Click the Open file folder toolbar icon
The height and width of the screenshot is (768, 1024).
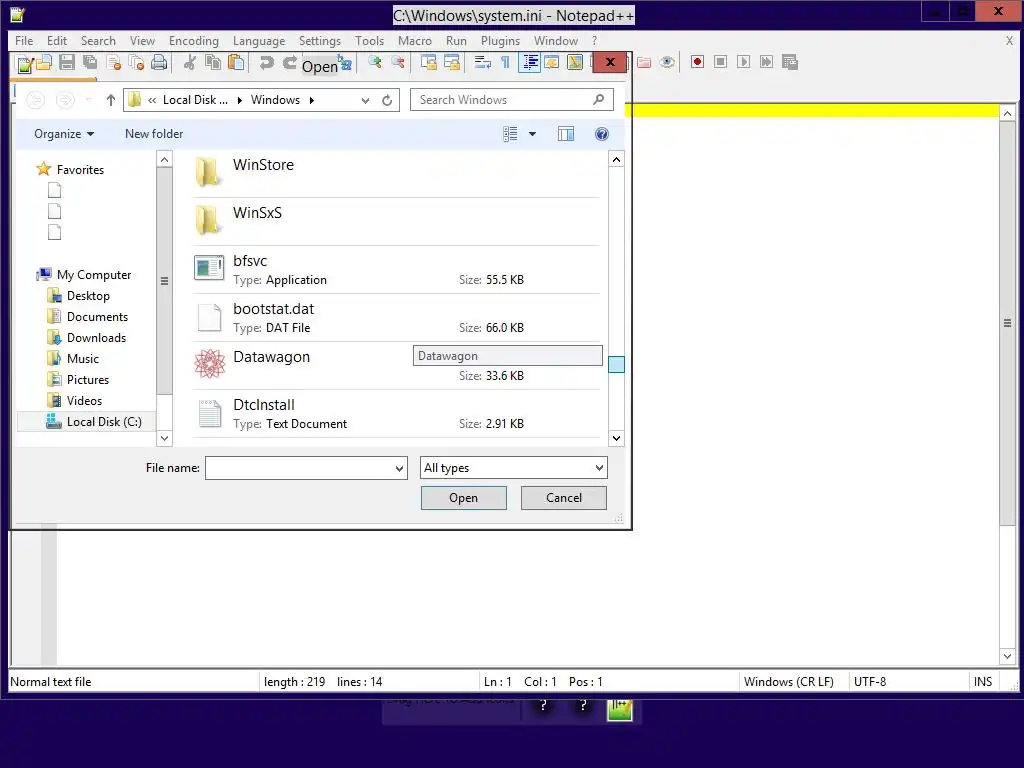click(x=44, y=63)
